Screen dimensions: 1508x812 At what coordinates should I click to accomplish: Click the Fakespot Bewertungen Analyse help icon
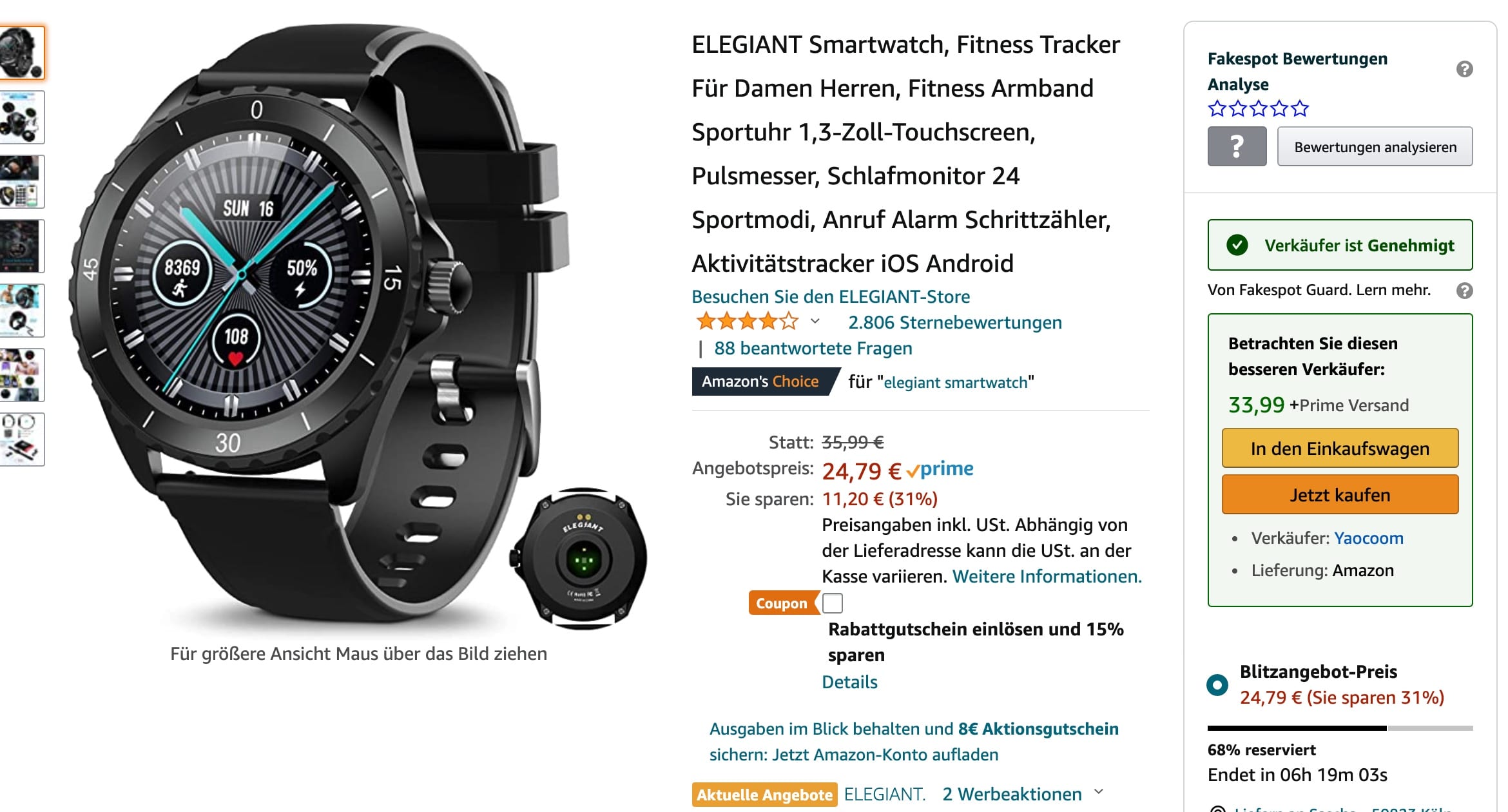(1464, 69)
